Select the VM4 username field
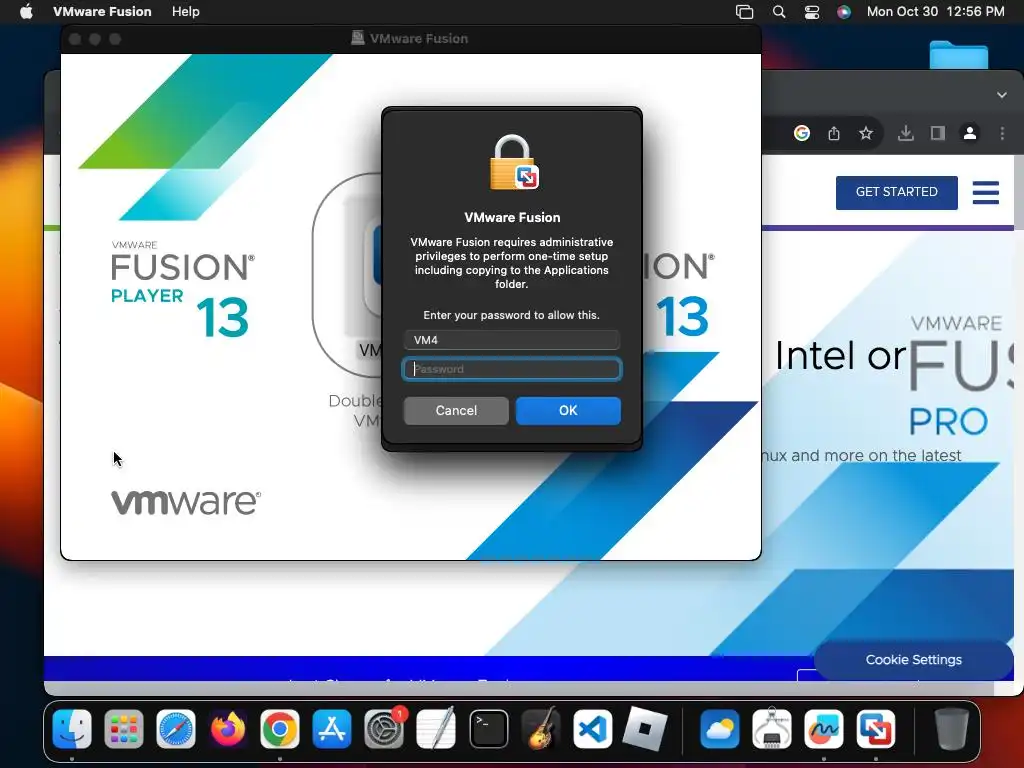This screenshot has height=768, width=1024. coord(512,340)
